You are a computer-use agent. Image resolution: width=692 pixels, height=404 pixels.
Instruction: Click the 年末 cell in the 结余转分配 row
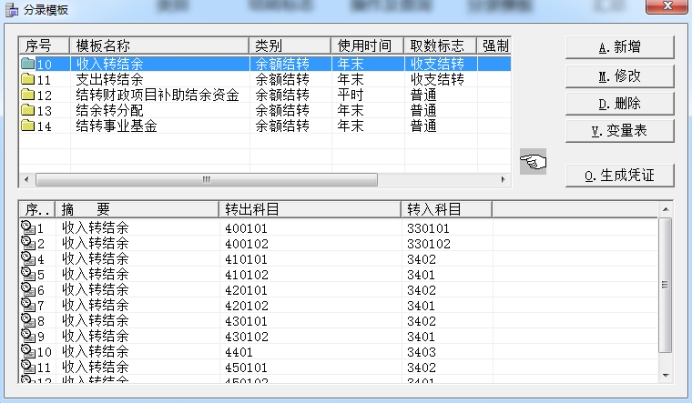tap(350, 110)
